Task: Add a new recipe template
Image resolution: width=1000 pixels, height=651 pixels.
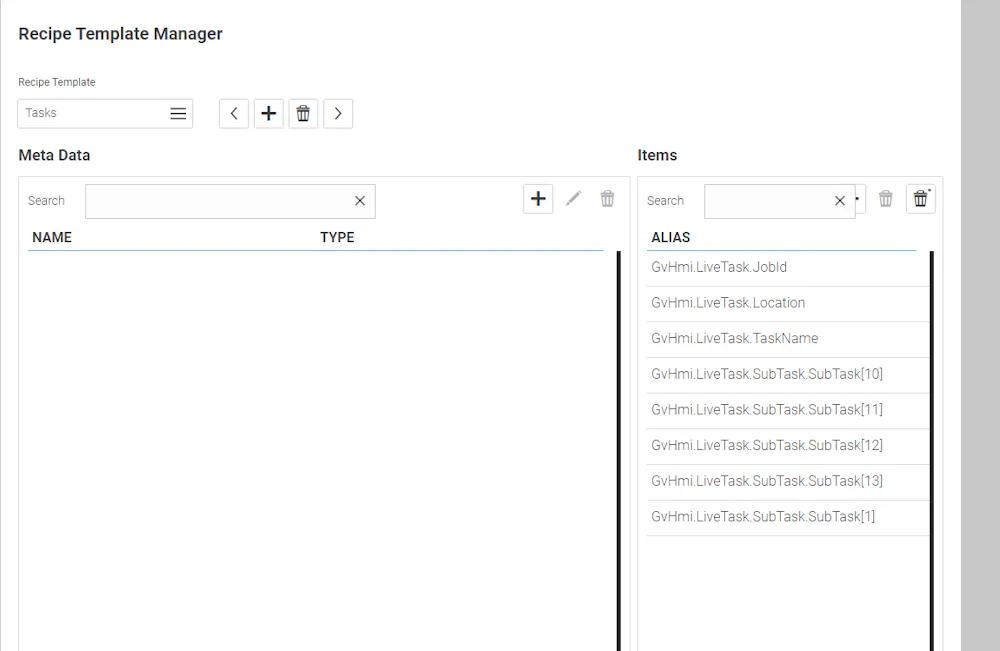Action: (268, 113)
